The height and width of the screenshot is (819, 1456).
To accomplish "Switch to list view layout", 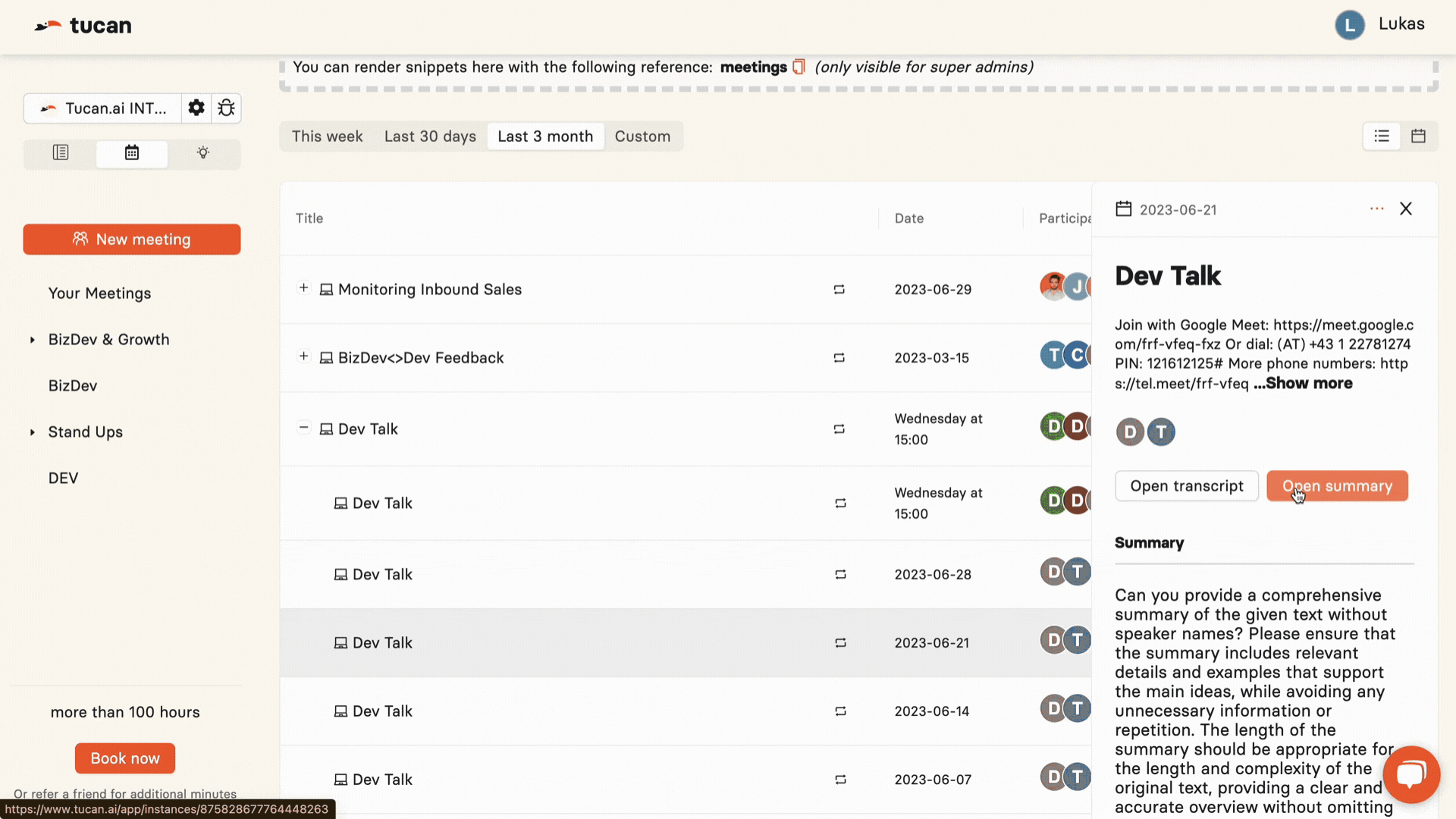I will tap(1382, 136).
